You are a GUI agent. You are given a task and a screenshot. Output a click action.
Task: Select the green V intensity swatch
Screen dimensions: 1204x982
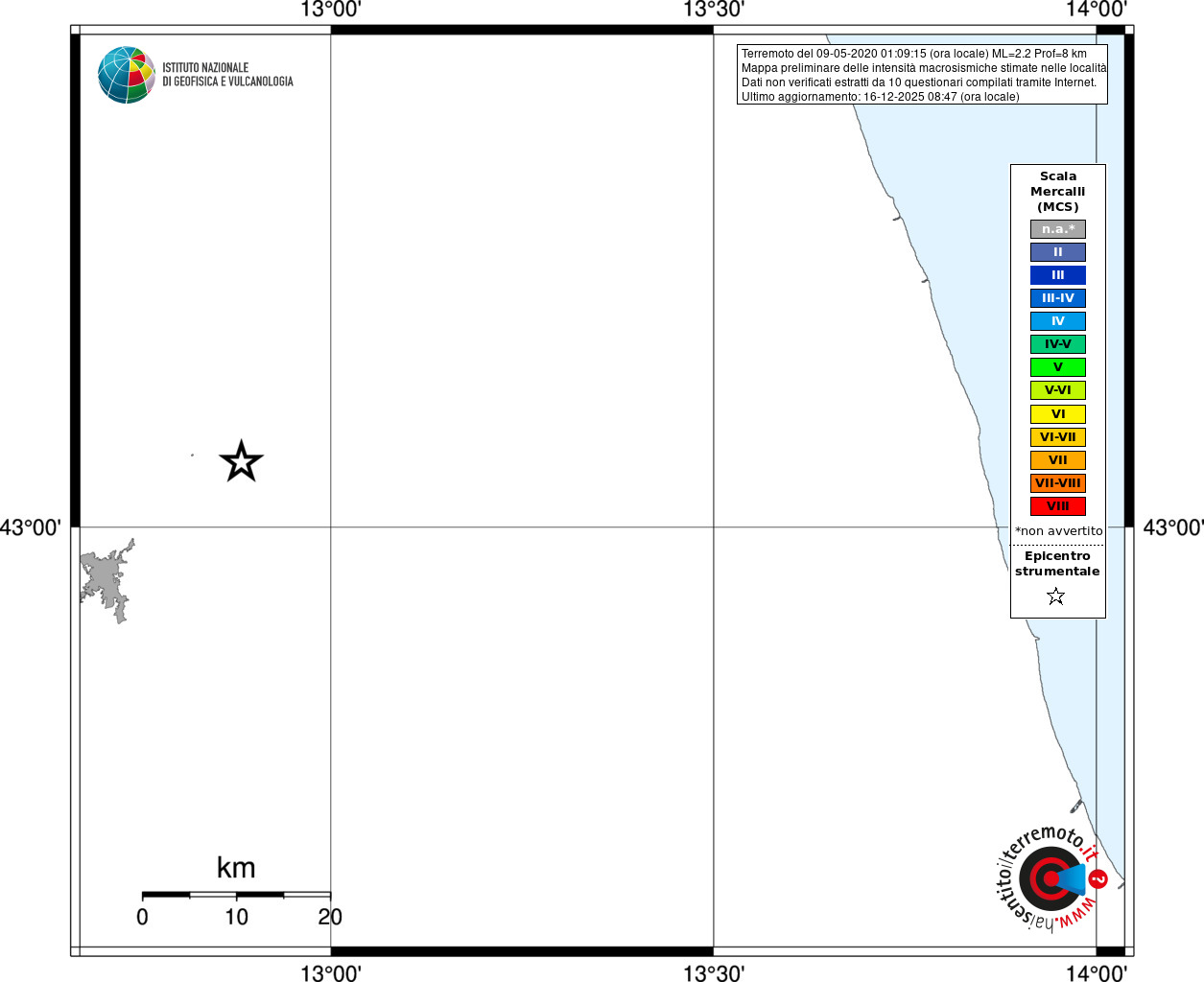[1058, 367]
